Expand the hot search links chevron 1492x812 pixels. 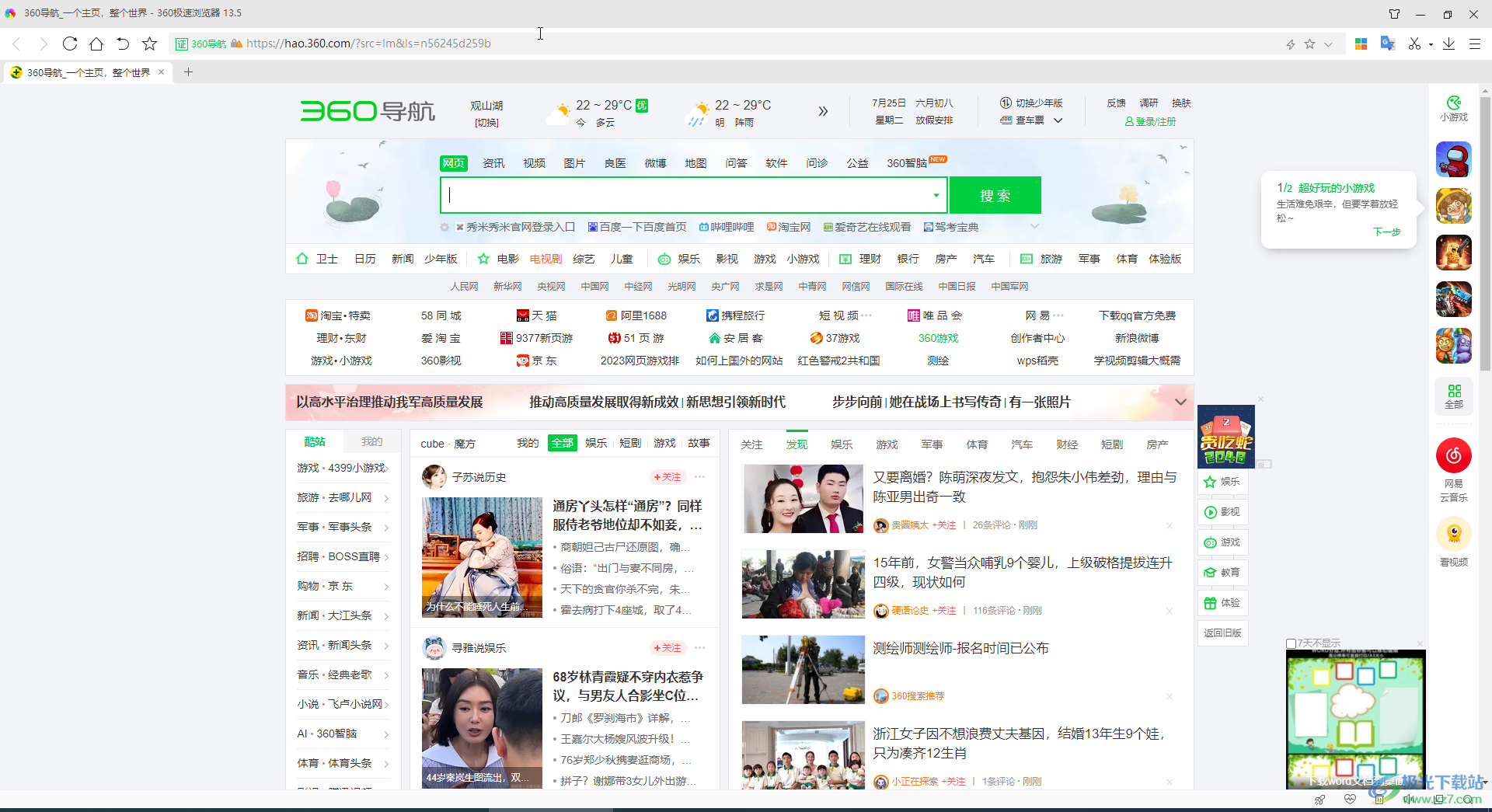(x=1034, y=227)
